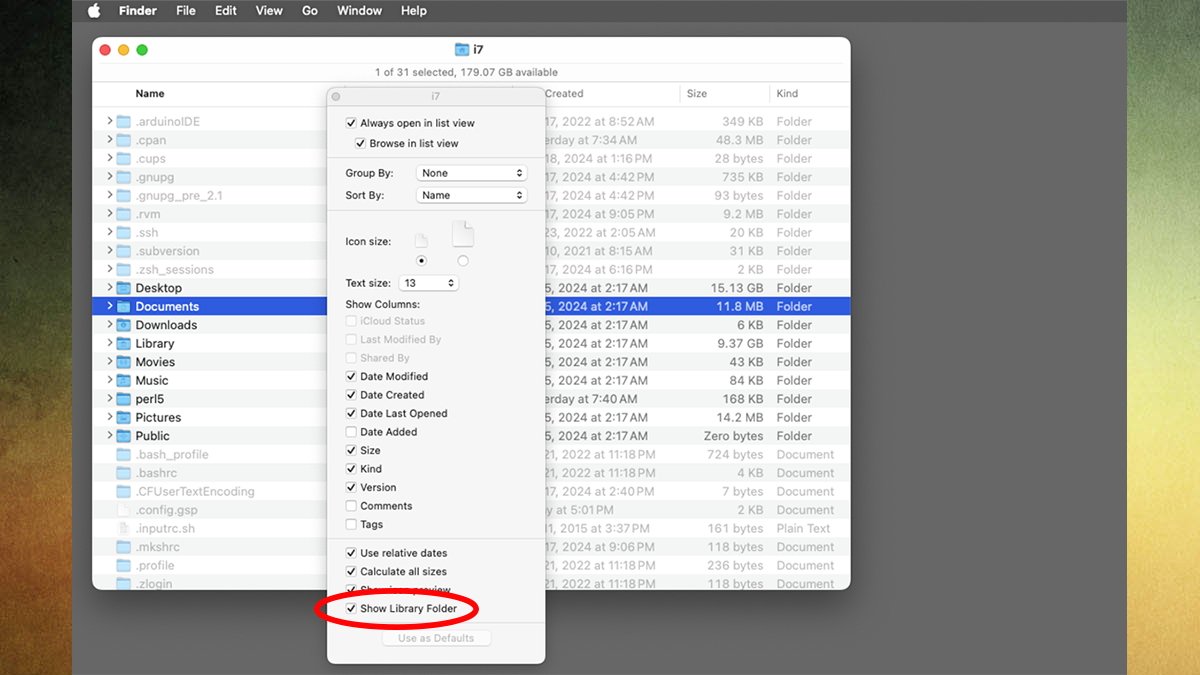
Task: Select the small icon size radio
Action: pyautogui.click(x=421, y=261)
